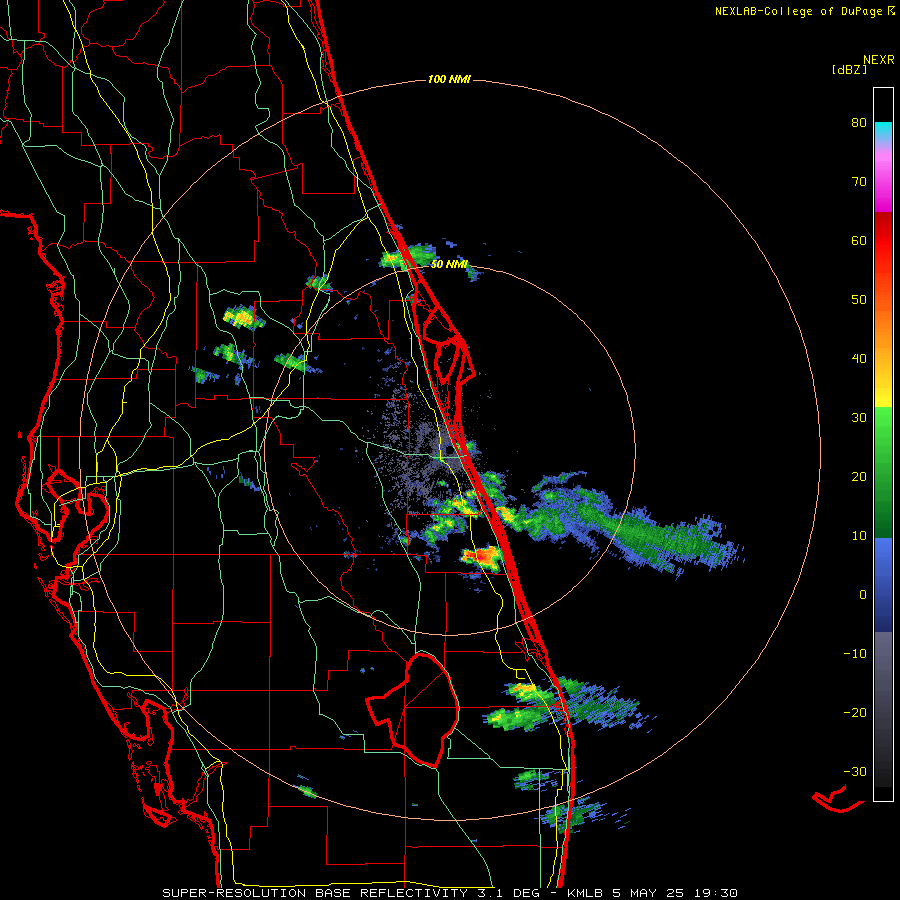Click the yellow-green cell near the 50 NMI label
Screen dimensions: 900x900
click(406, 257)
